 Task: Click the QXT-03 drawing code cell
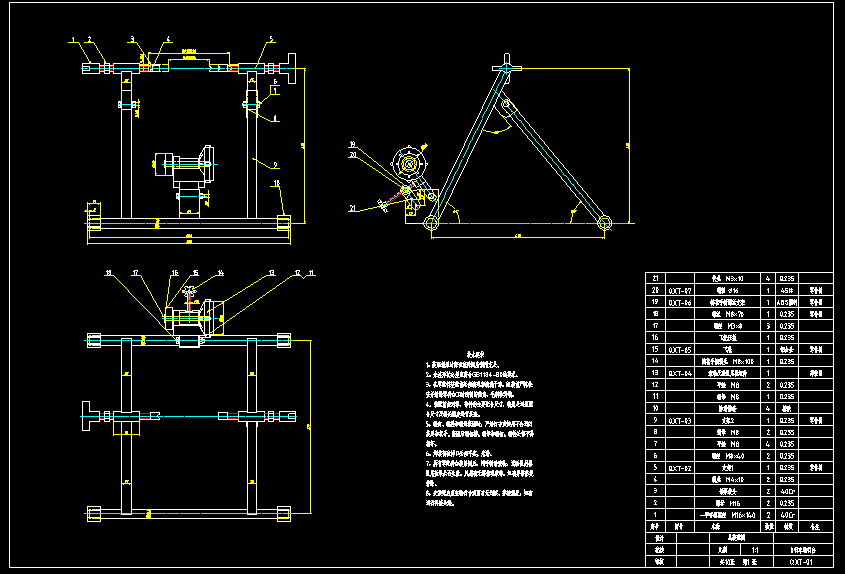(x=680, y=420)
